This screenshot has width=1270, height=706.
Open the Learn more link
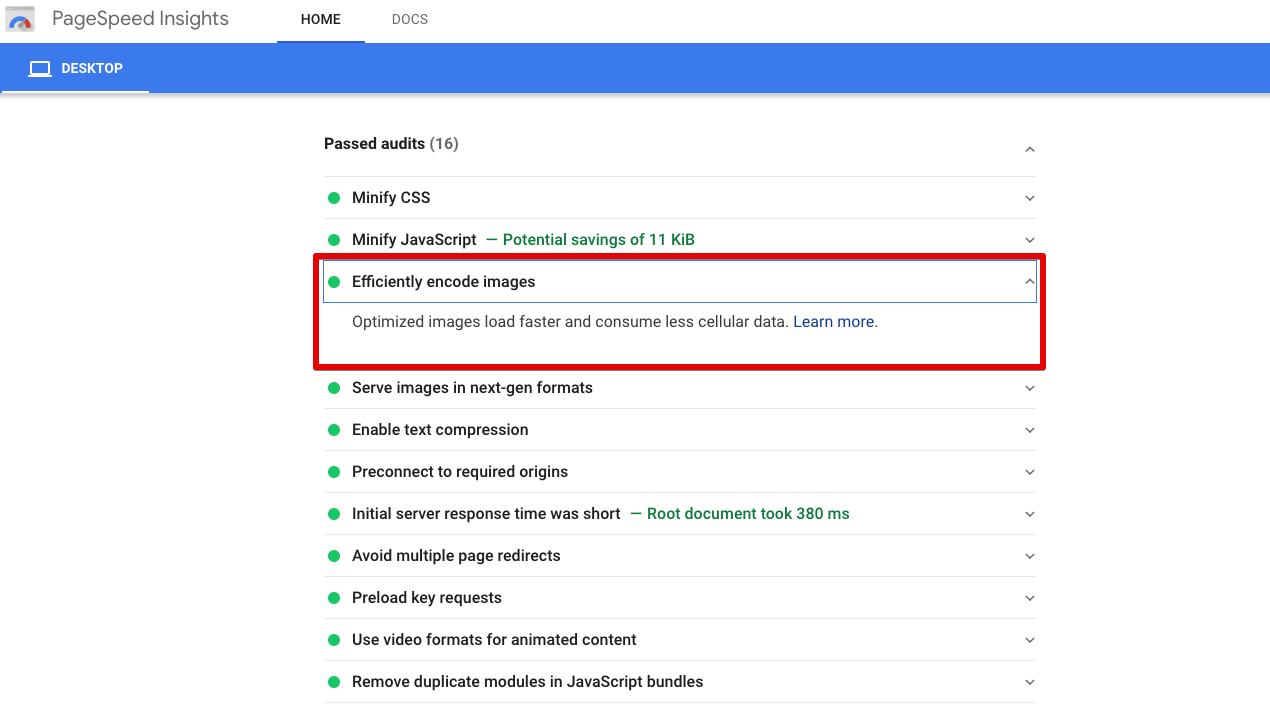click(834, 322)
